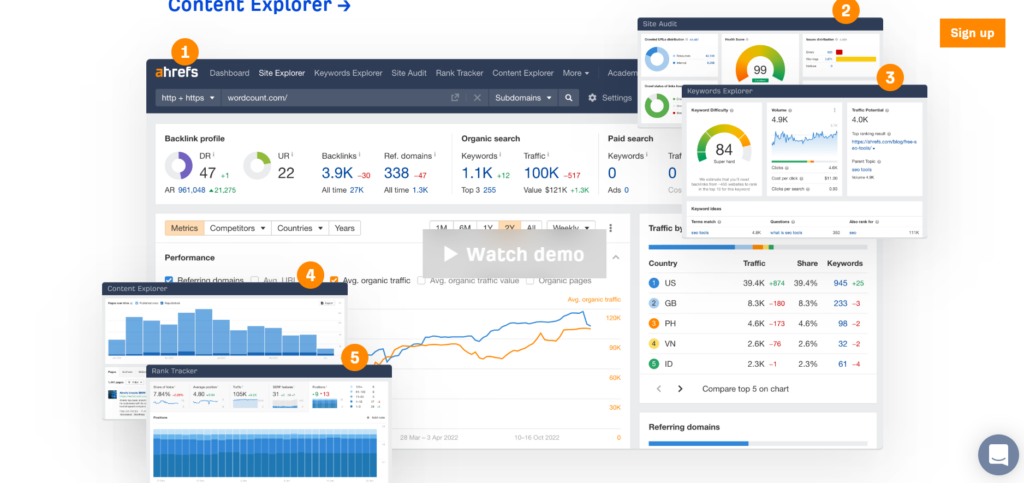Click the Rank Tracker positions chart

pos(265,453)
